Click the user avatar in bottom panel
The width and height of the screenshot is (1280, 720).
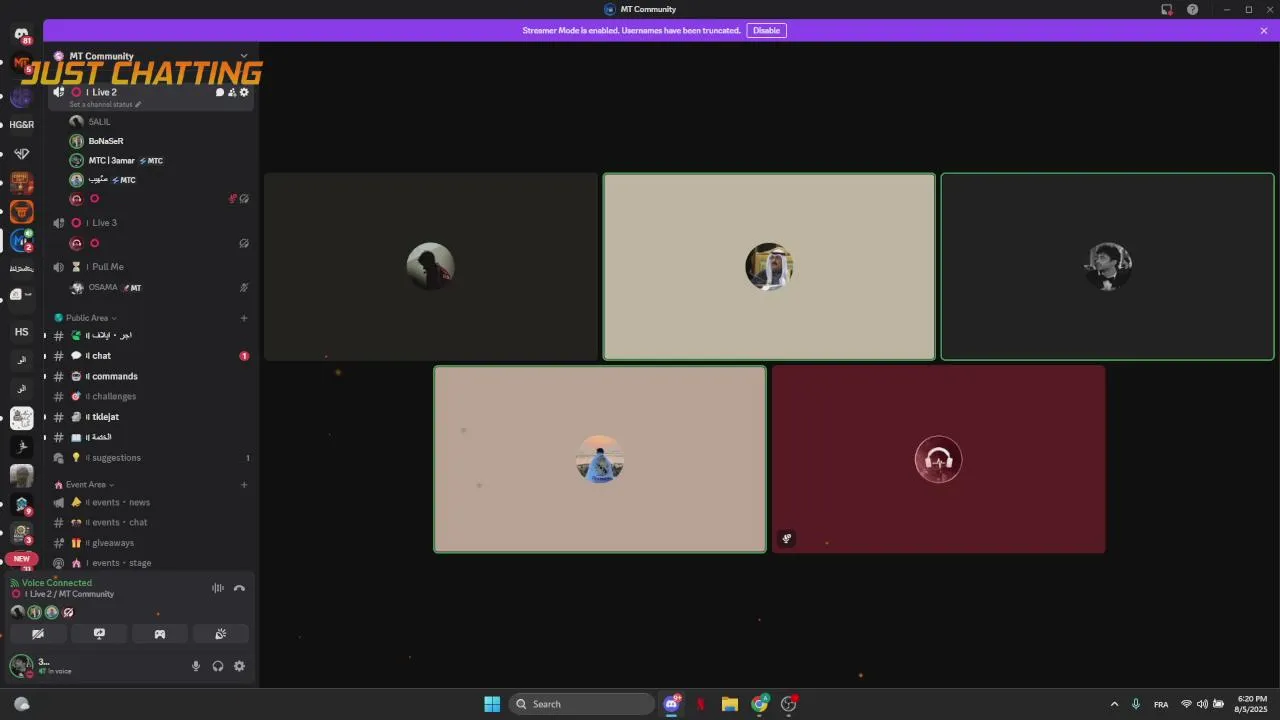click(21, 665)
